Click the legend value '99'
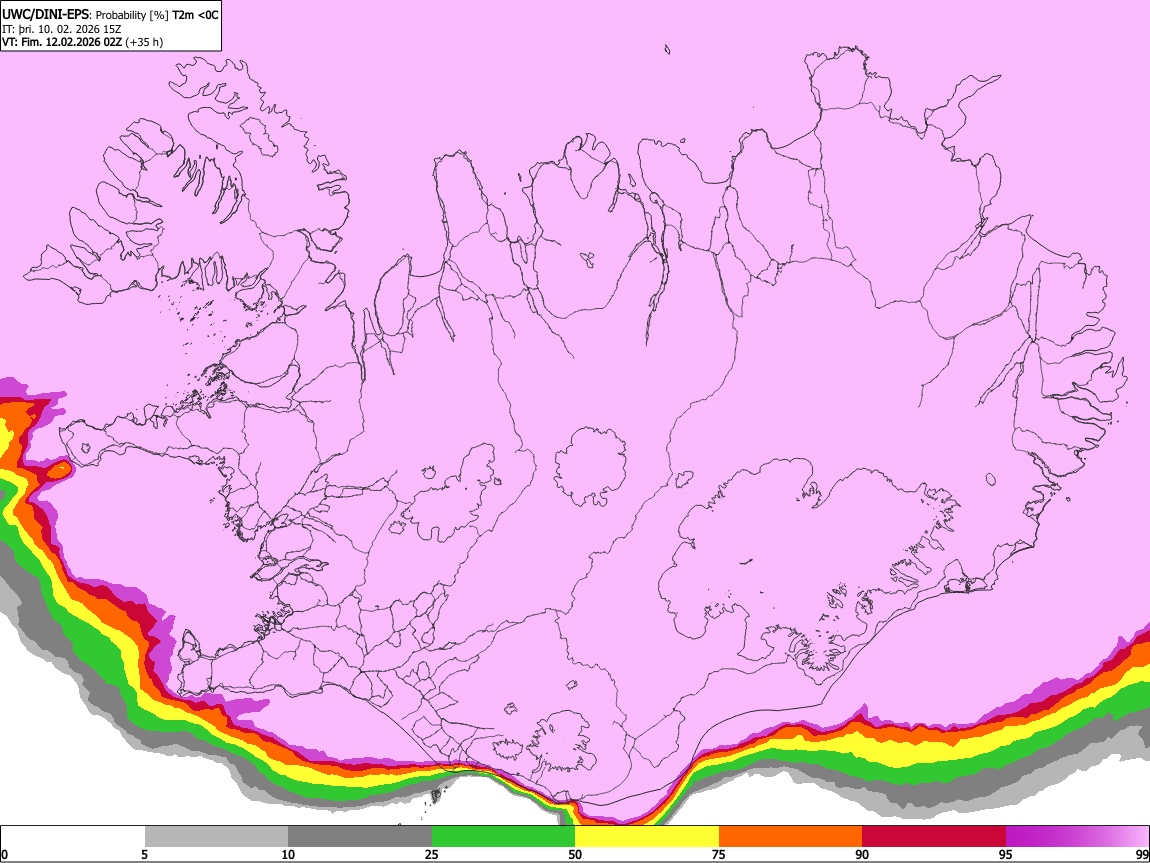This screenshot has width=1150, height=863. coord(1142,855)
